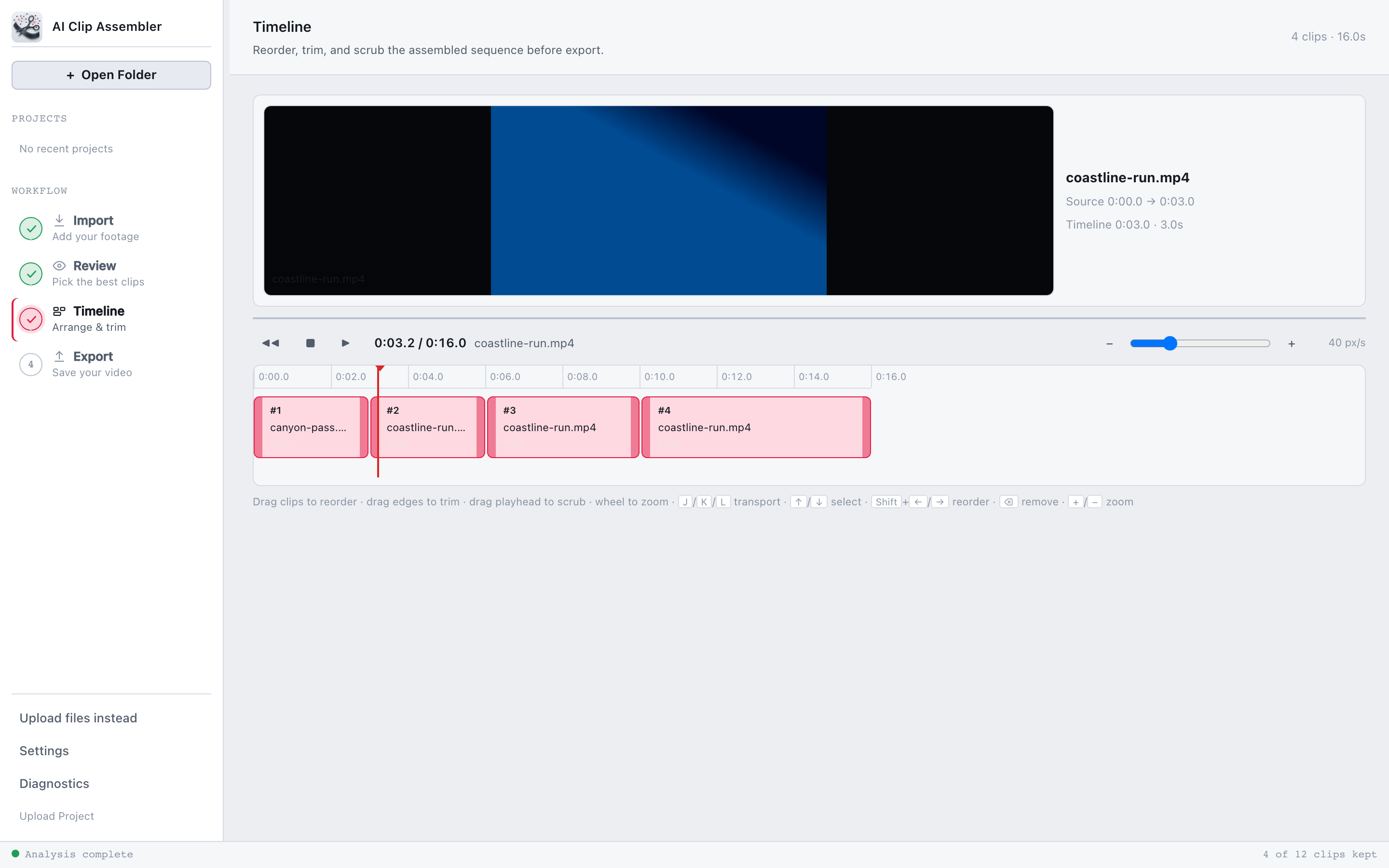Click the left trim handle of clip #1
The width and height of the screenshot is (1389, 868).
pos(259,427)
